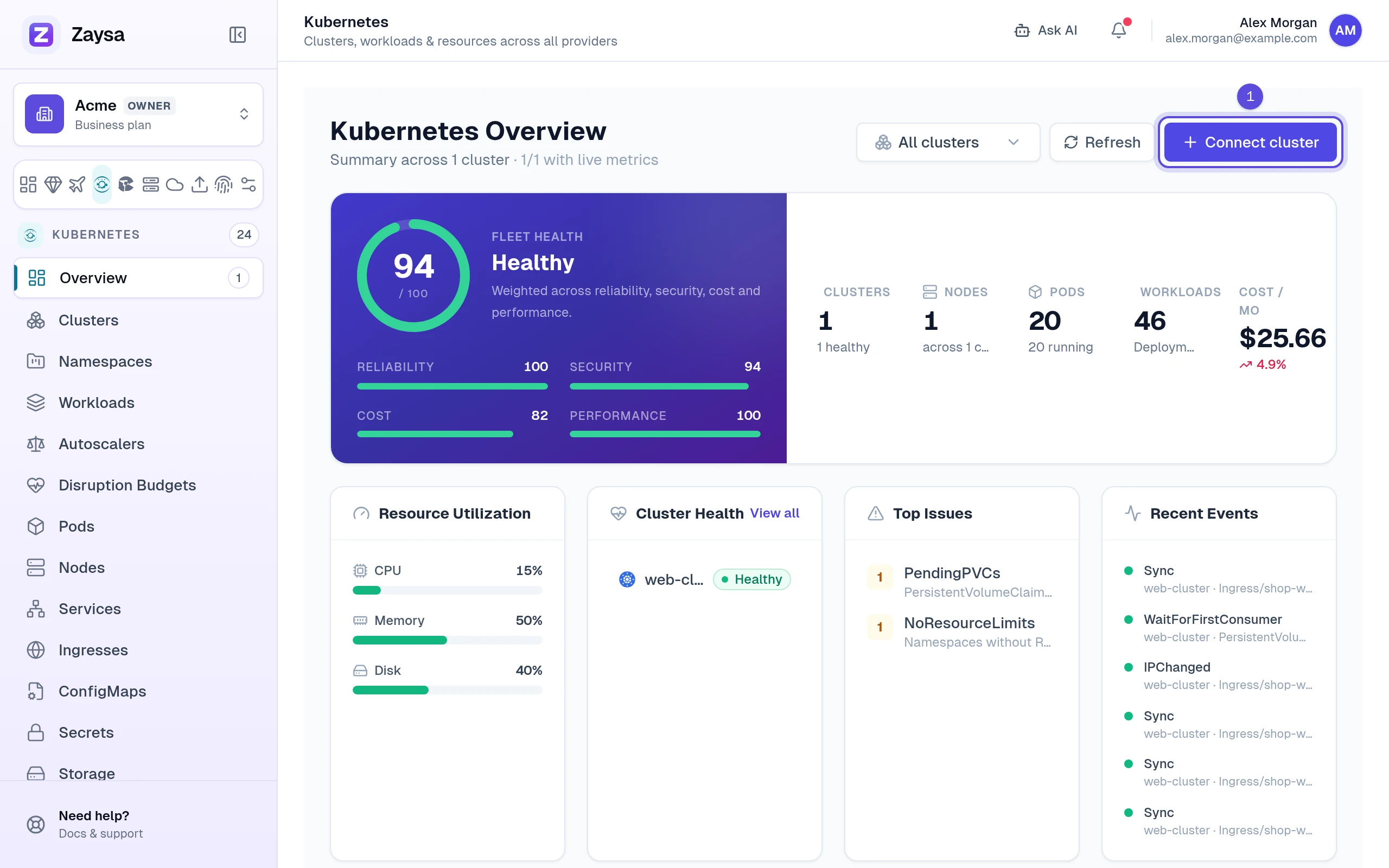This screenshot has height=868, width=1389.
Task: Click the Top Issues warning triangle icon
Action: pyautogui.click(x=875, y=513)
